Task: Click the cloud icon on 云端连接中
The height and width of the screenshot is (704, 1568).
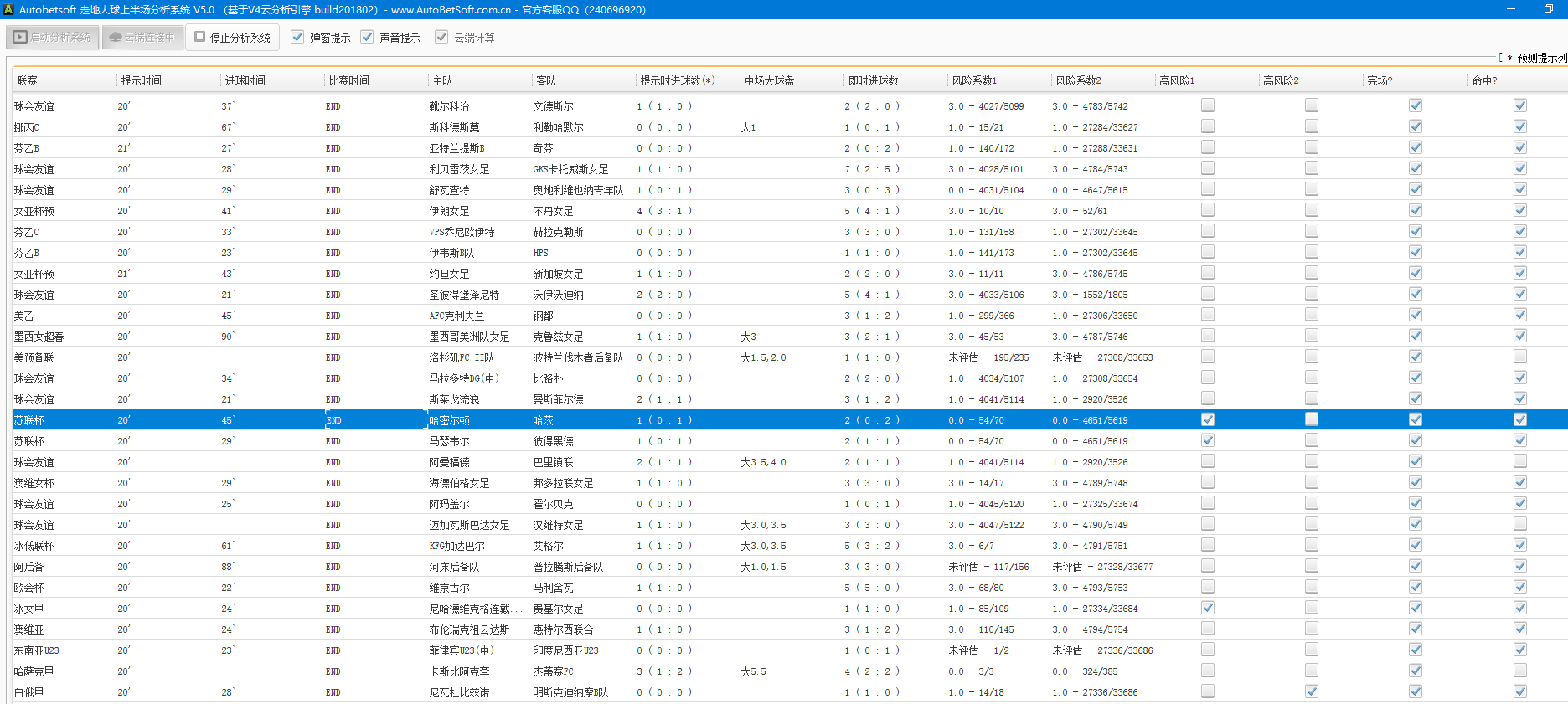Action: tap(116, 38)
